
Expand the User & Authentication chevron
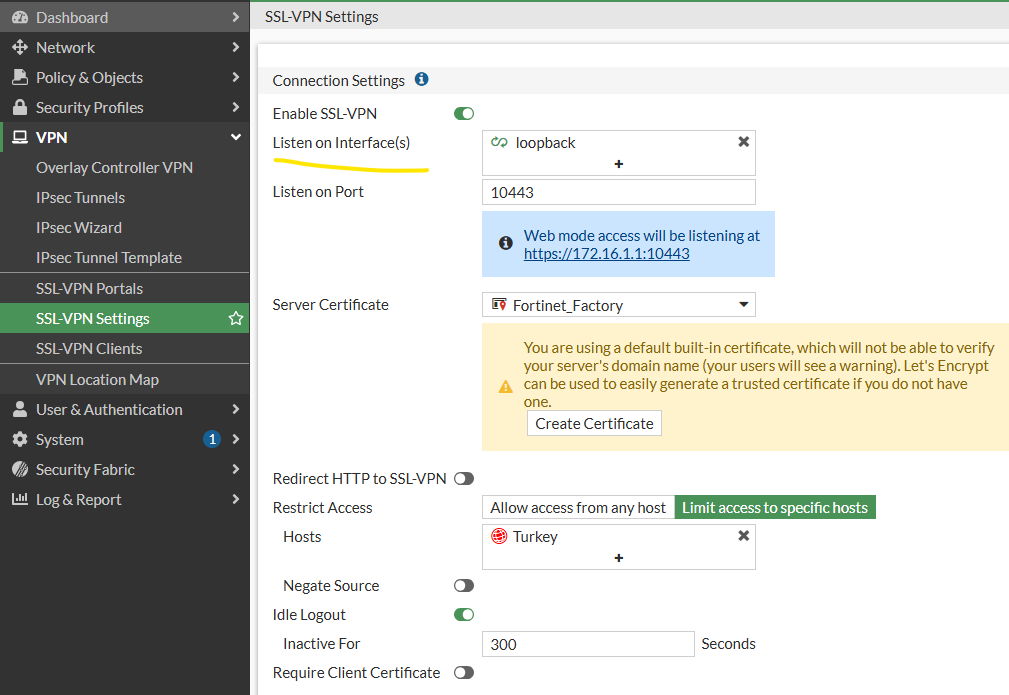[x=236, y=409]
